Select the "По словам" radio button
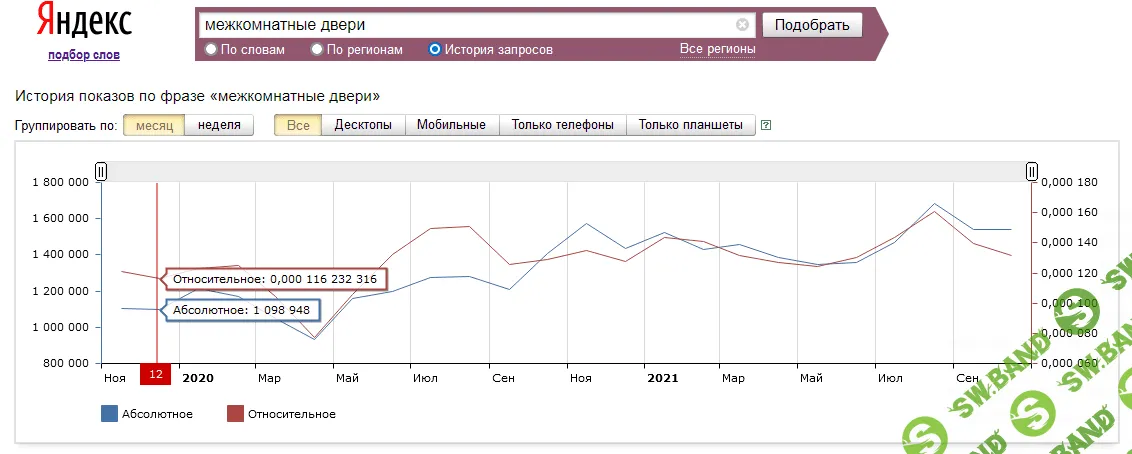This screenshot has width=1132, height=454. tap(211, 49)
